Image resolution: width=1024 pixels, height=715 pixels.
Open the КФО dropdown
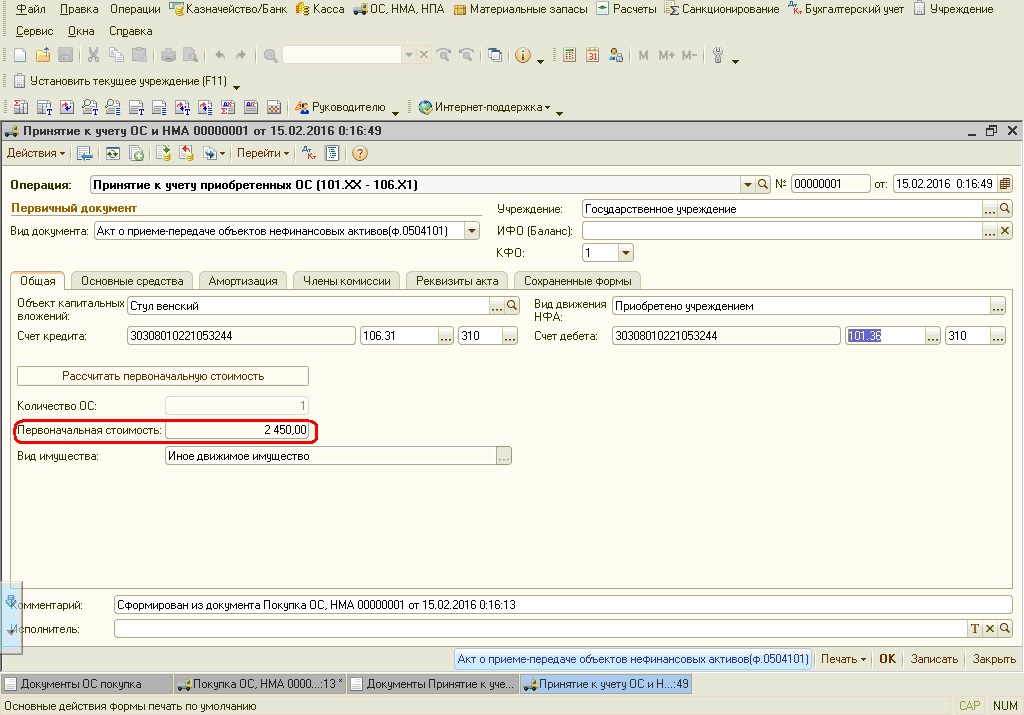626,253
